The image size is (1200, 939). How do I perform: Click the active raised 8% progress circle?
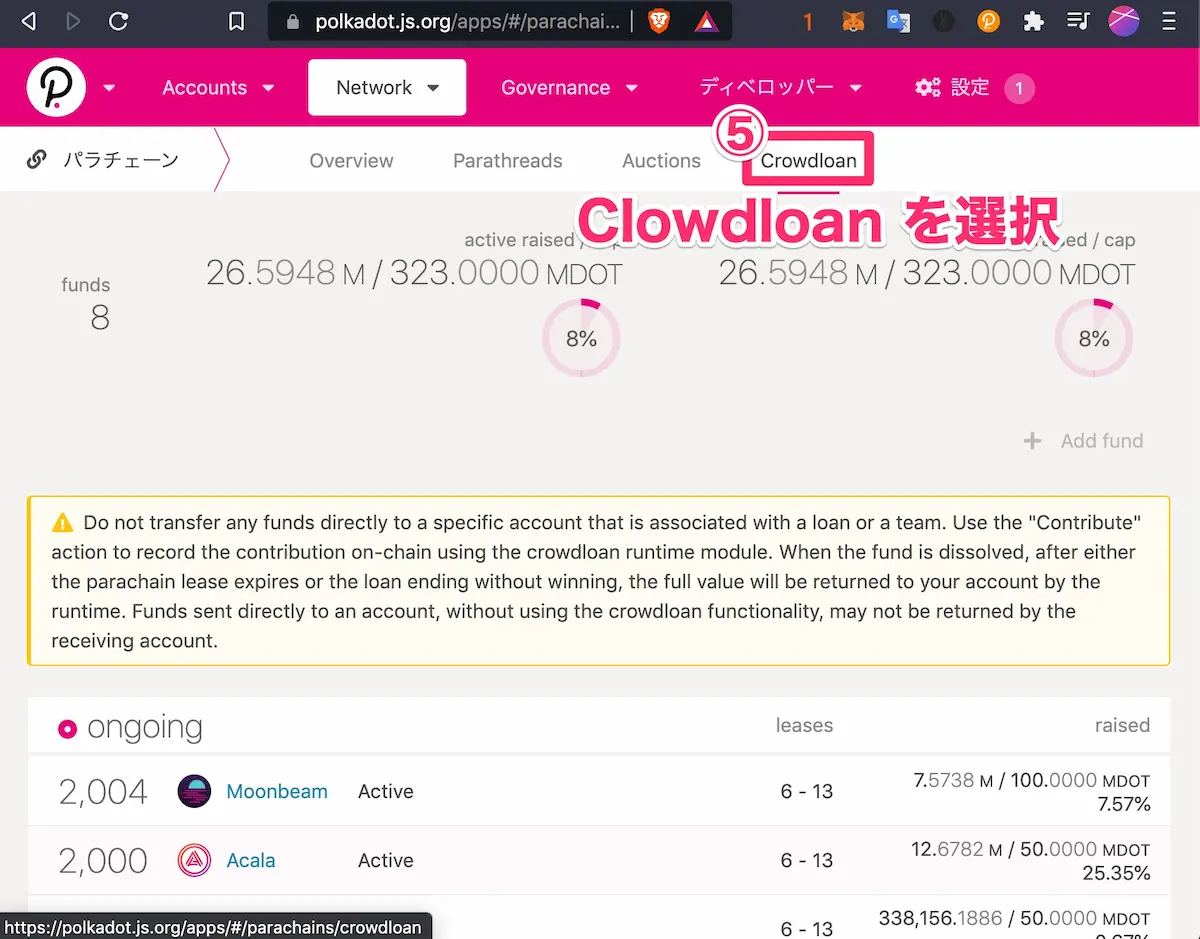pyautogui.click(x=581, y=339)
